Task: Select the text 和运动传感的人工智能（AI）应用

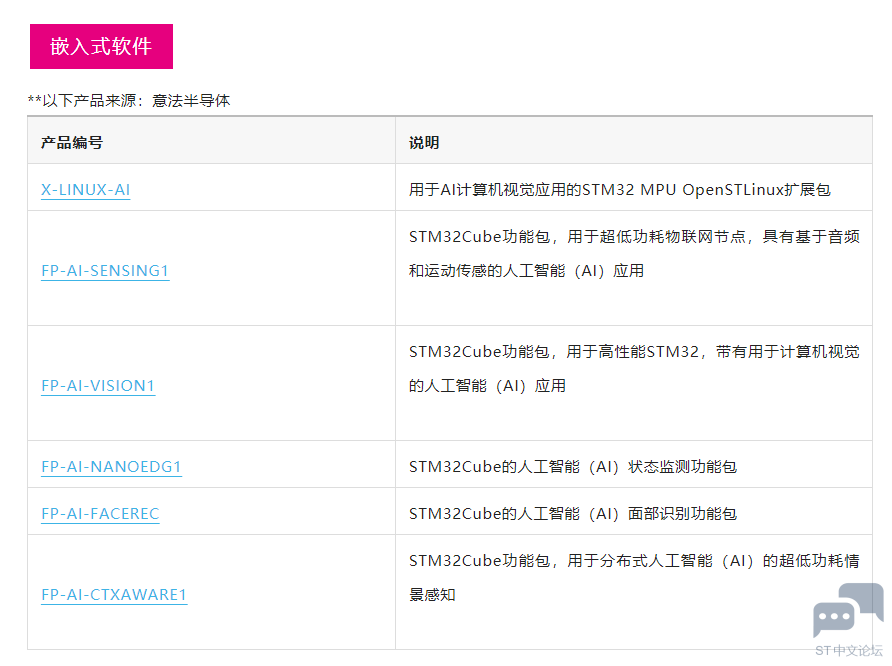Action: [x=526, y=271]
